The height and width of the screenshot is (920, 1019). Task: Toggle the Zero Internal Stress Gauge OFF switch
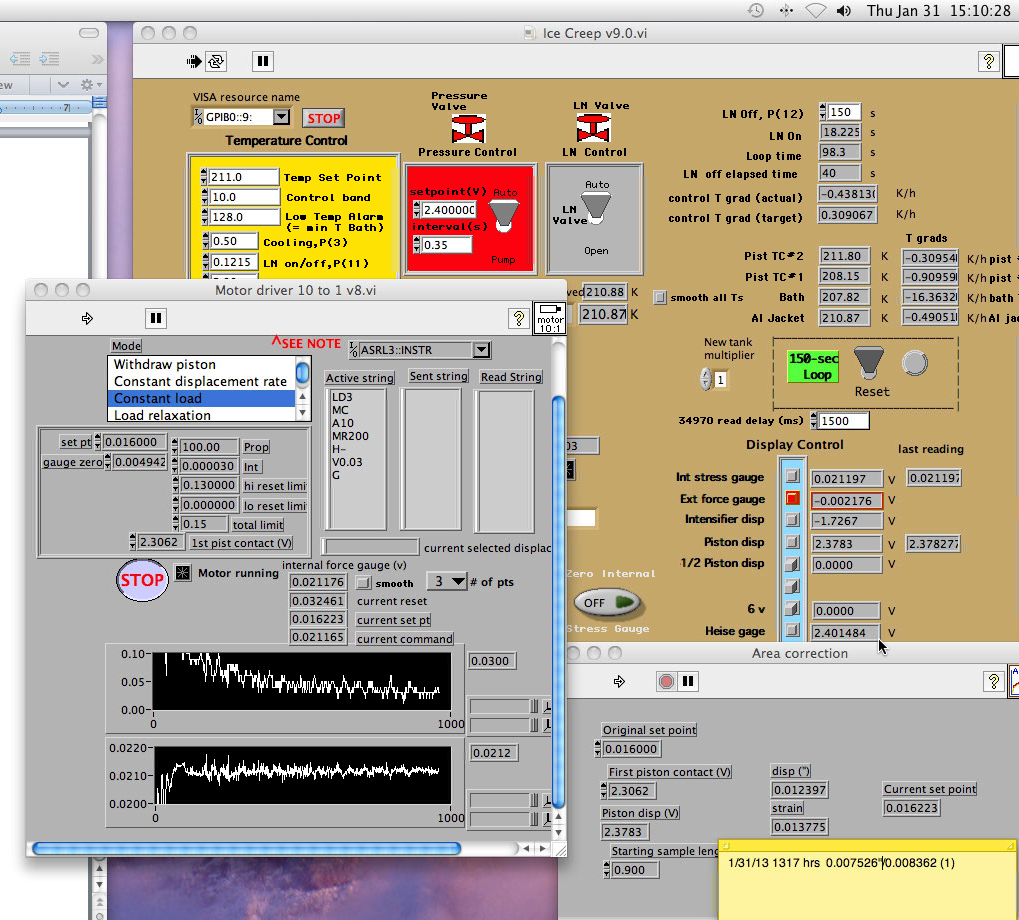(606, 602)
